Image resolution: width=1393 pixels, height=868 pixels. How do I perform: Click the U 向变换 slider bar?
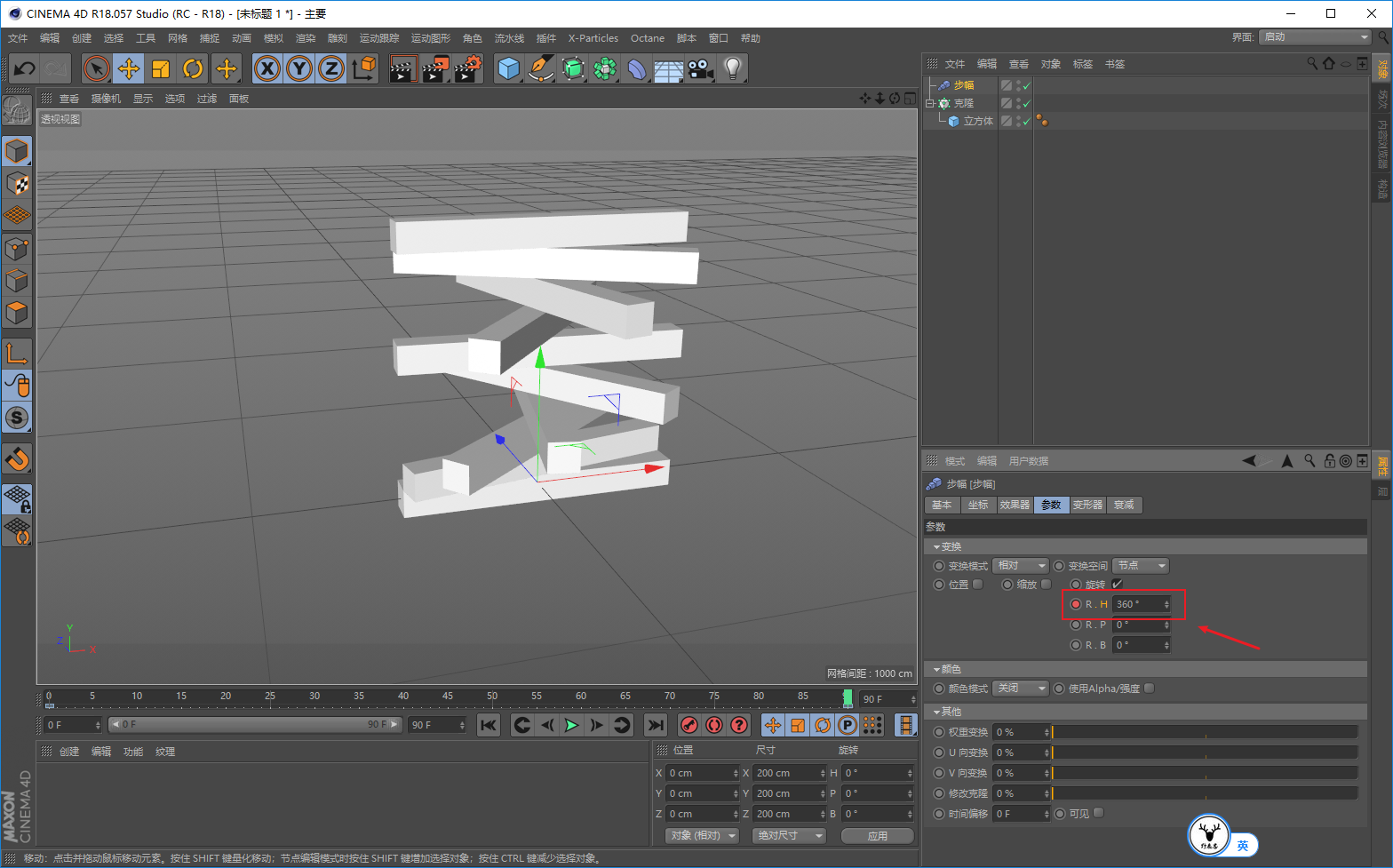tap(1205, 753)
